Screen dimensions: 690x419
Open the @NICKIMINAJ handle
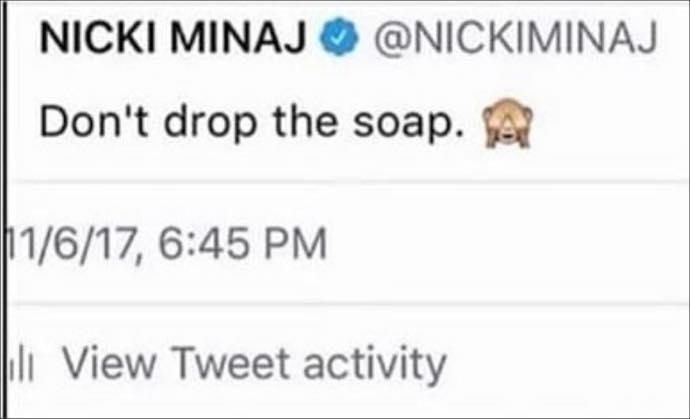coord(516,38)
